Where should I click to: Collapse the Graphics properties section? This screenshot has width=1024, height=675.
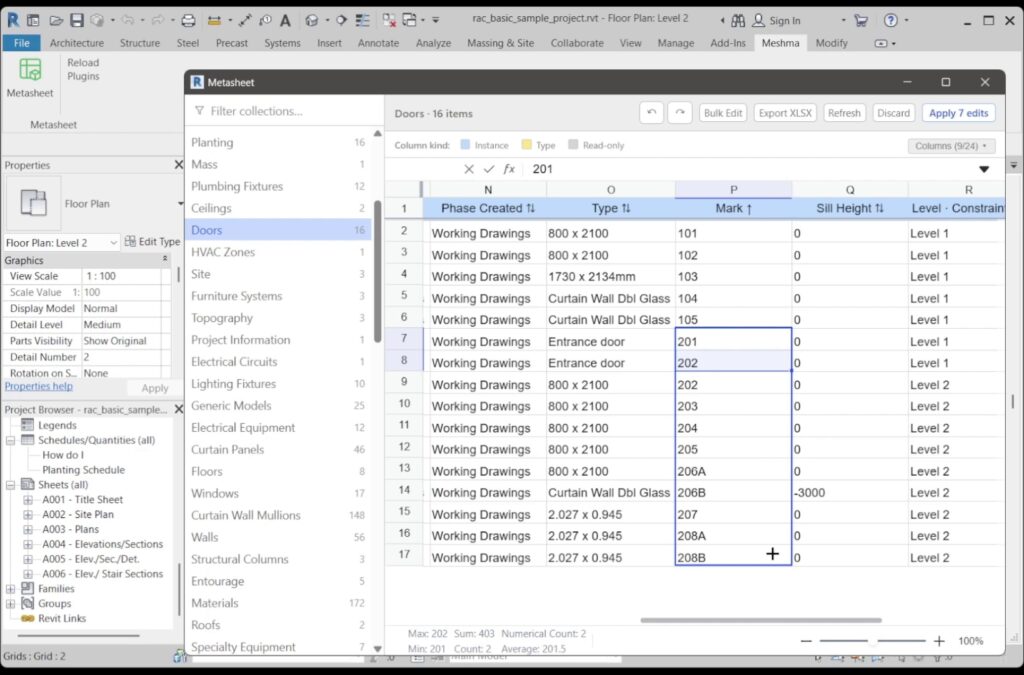[x=165, y=260]
